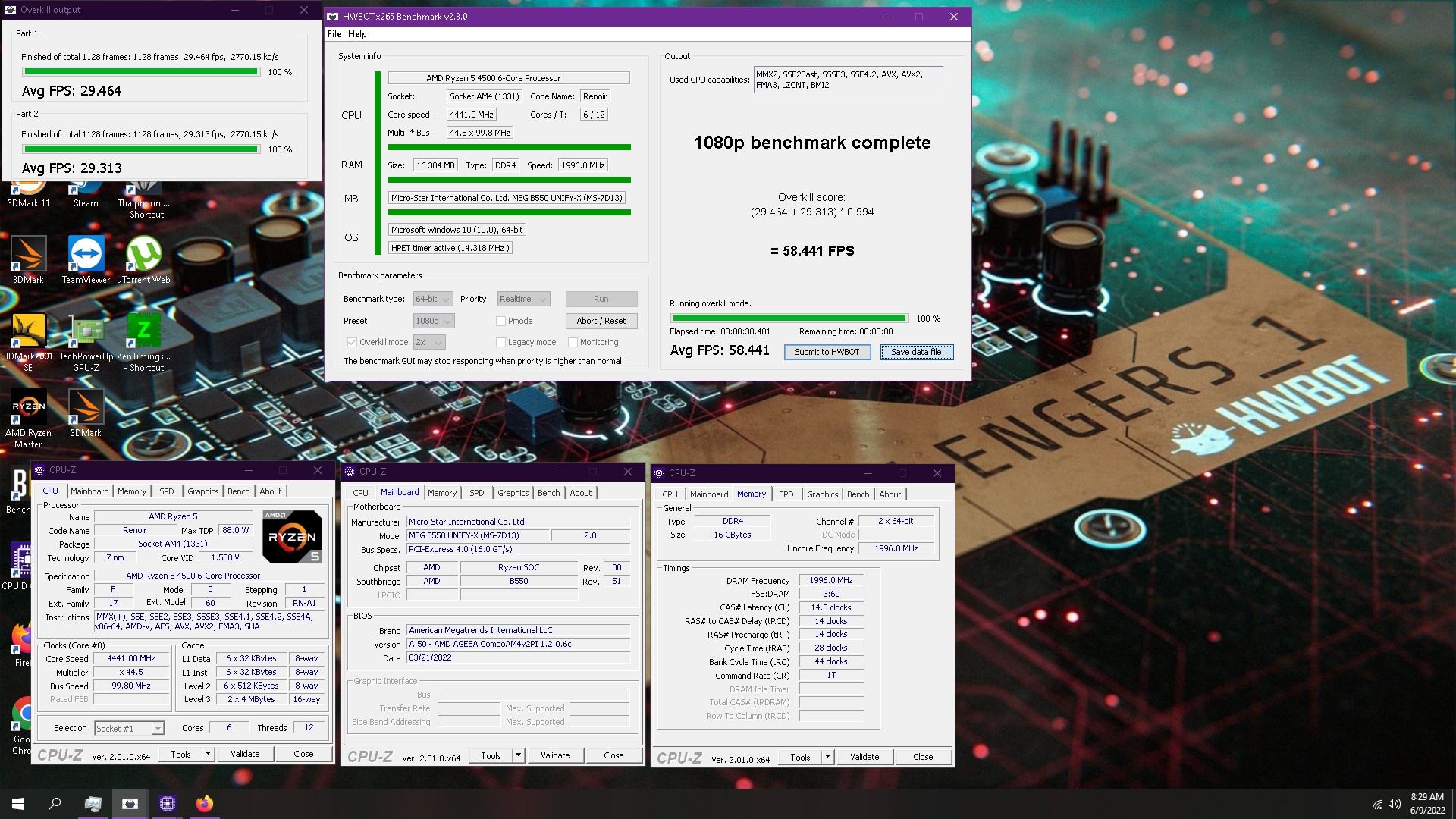Select the CPU-Z taskbar icon
1456x819 pixels.
click(167, 803)
